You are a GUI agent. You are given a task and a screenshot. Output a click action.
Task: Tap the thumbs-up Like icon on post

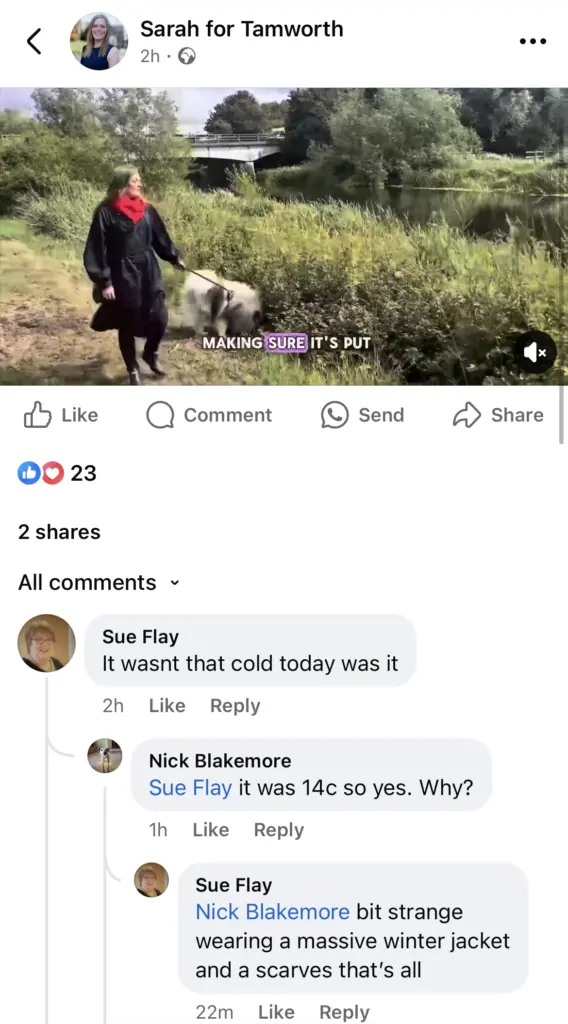[37, 415]
